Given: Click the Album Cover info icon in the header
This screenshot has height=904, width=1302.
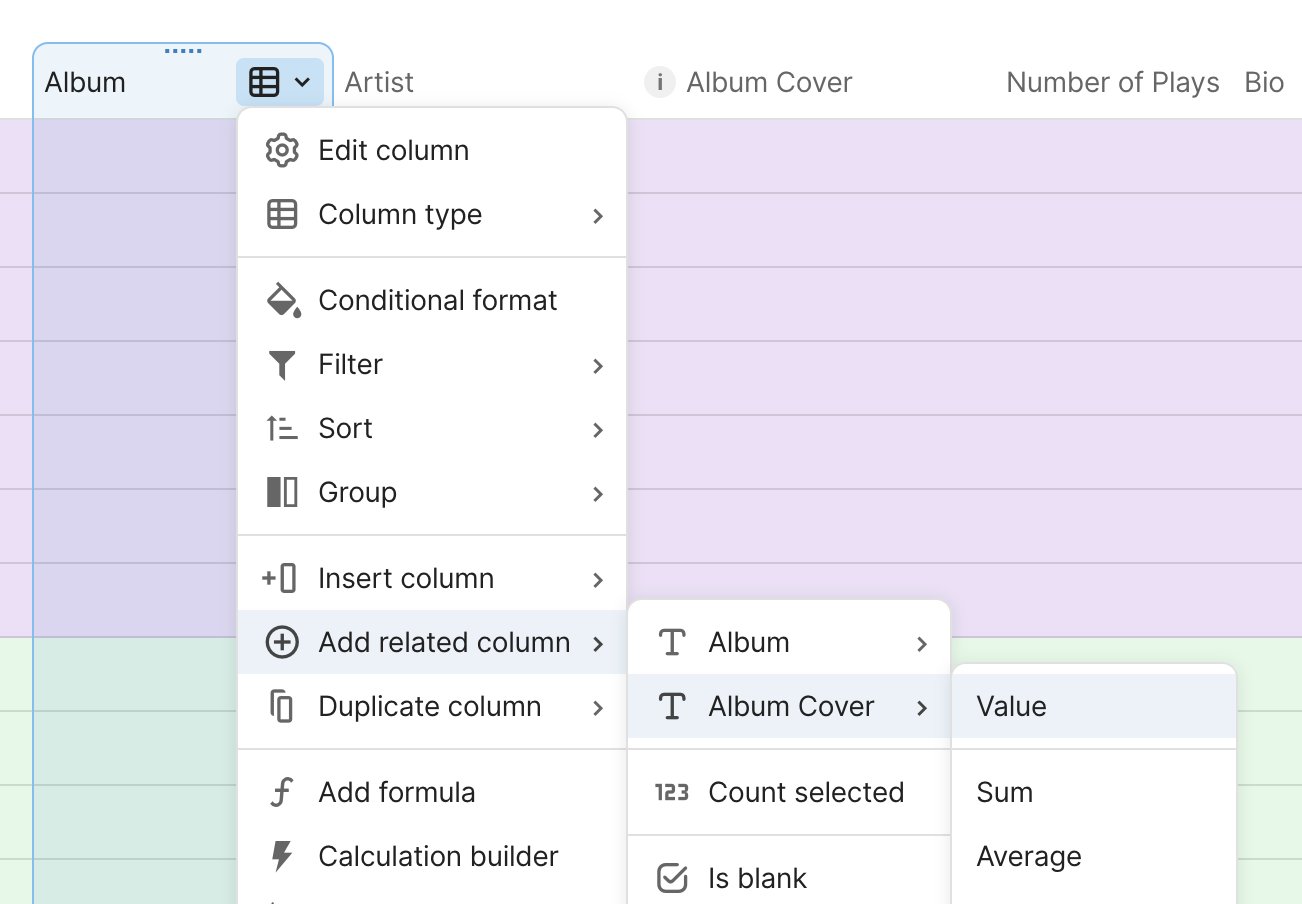Looking at the screenshot, I should tap(659, 82).
